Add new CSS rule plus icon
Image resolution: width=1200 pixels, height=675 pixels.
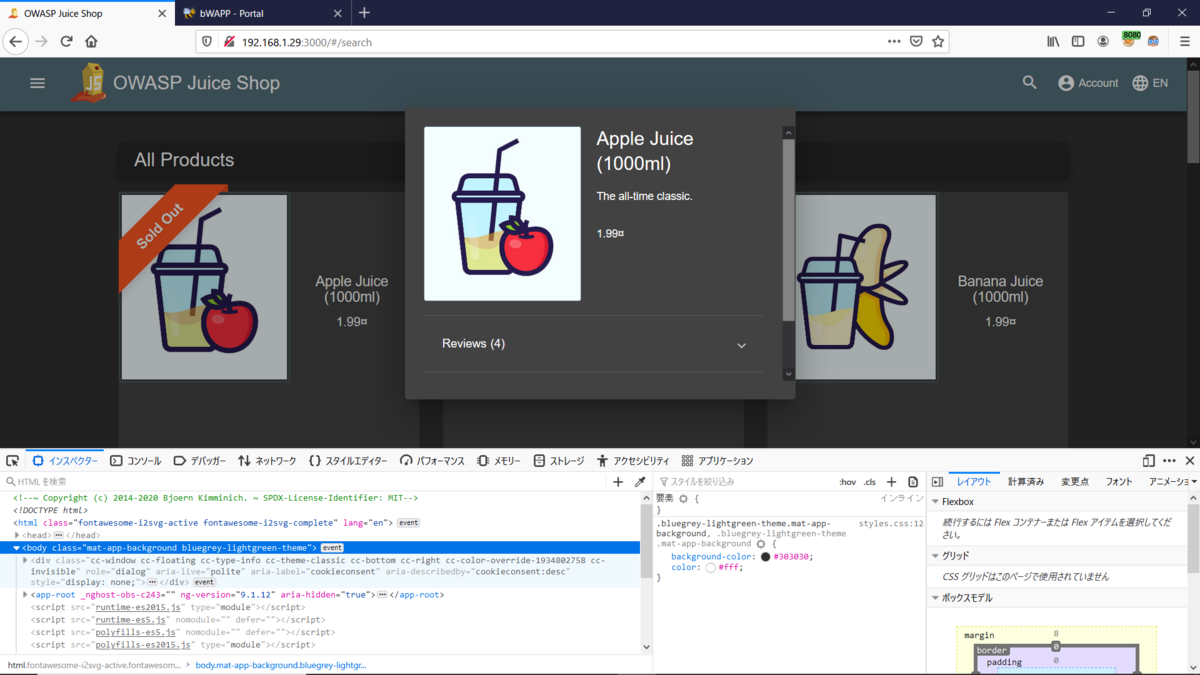[892, 482]
